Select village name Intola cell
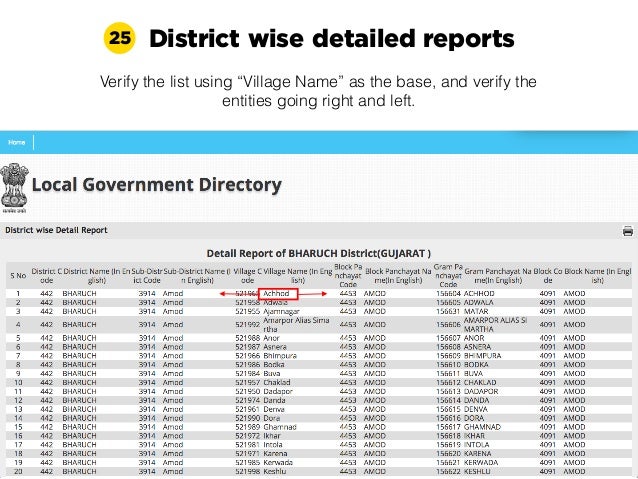This screenshot has height=479, width=638. click(273, 445)
